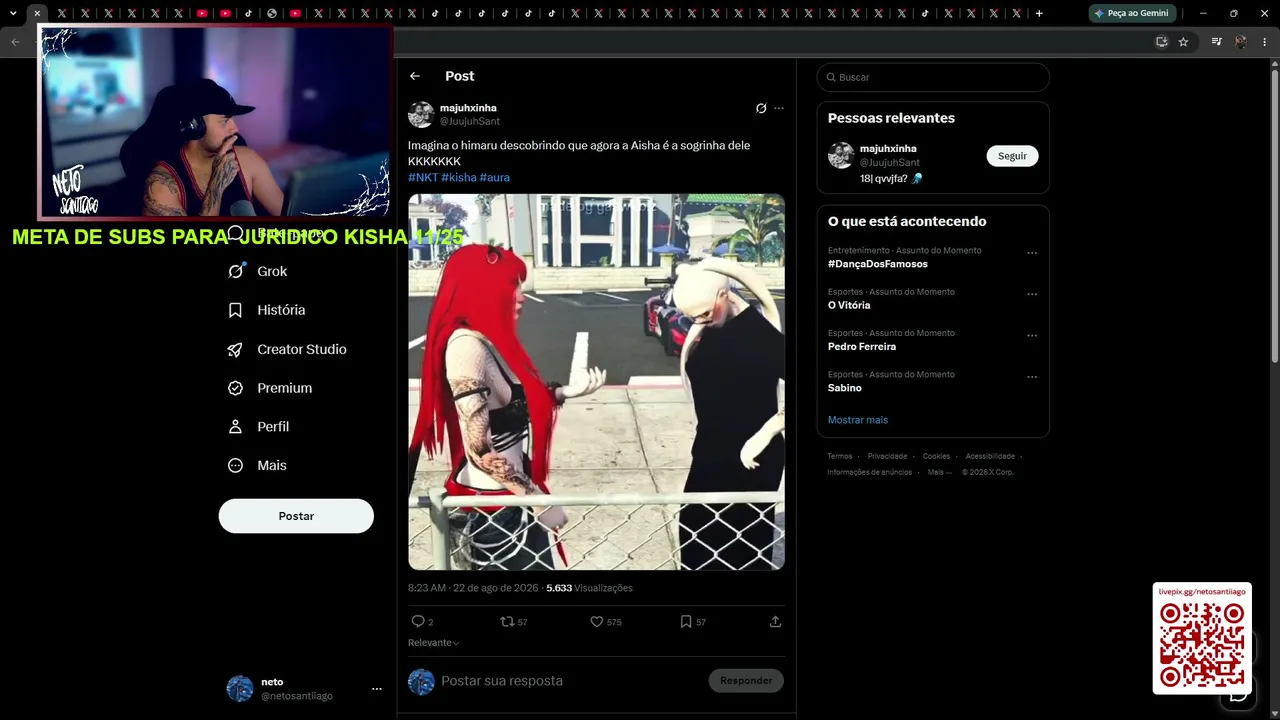Image resolution: width=1280 pixels, height=720 pixels.
Task: Click Seguir to follow majuhxinha
Action: 1012,156
